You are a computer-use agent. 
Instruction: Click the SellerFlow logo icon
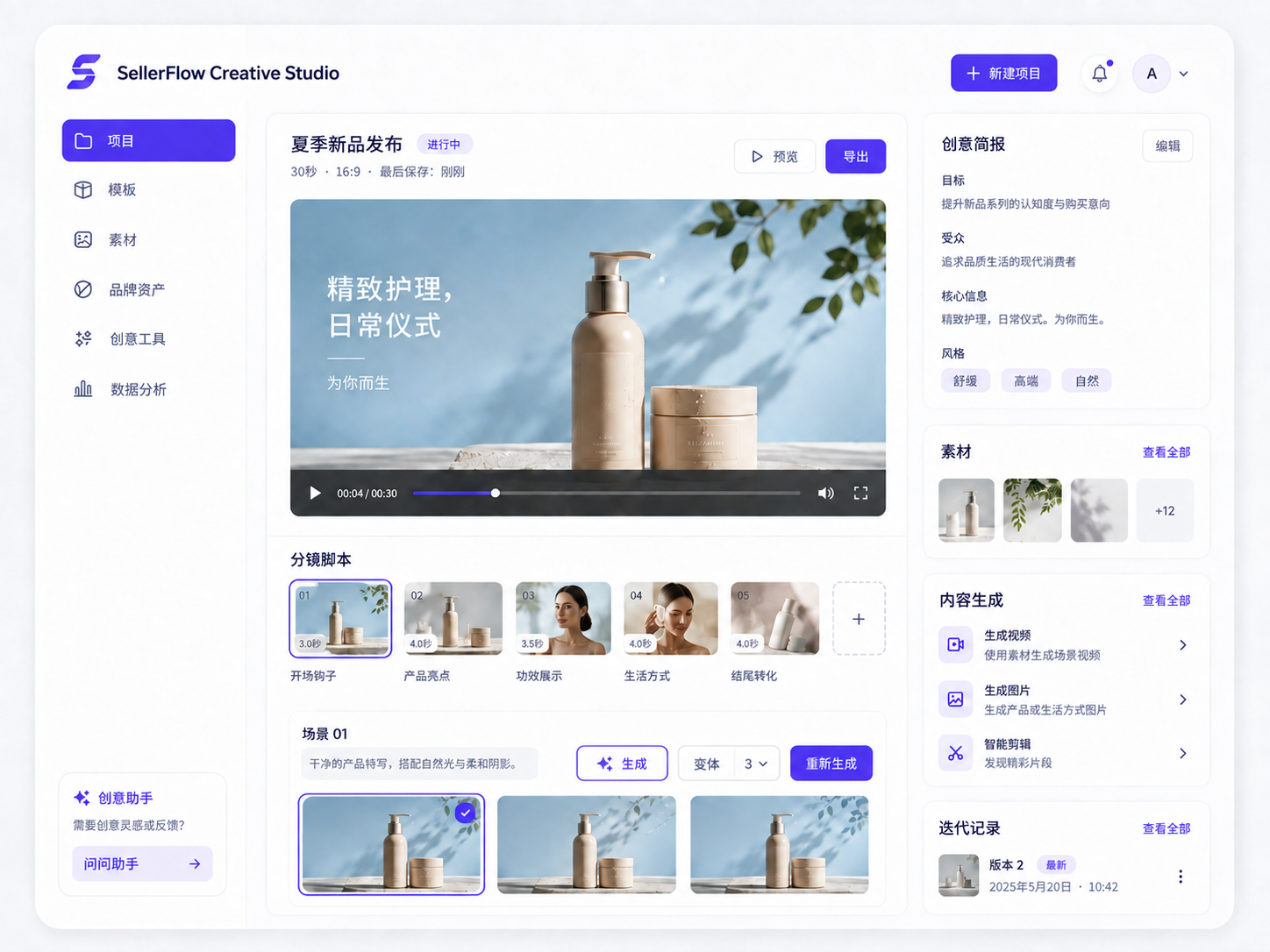tap(84, 72)
